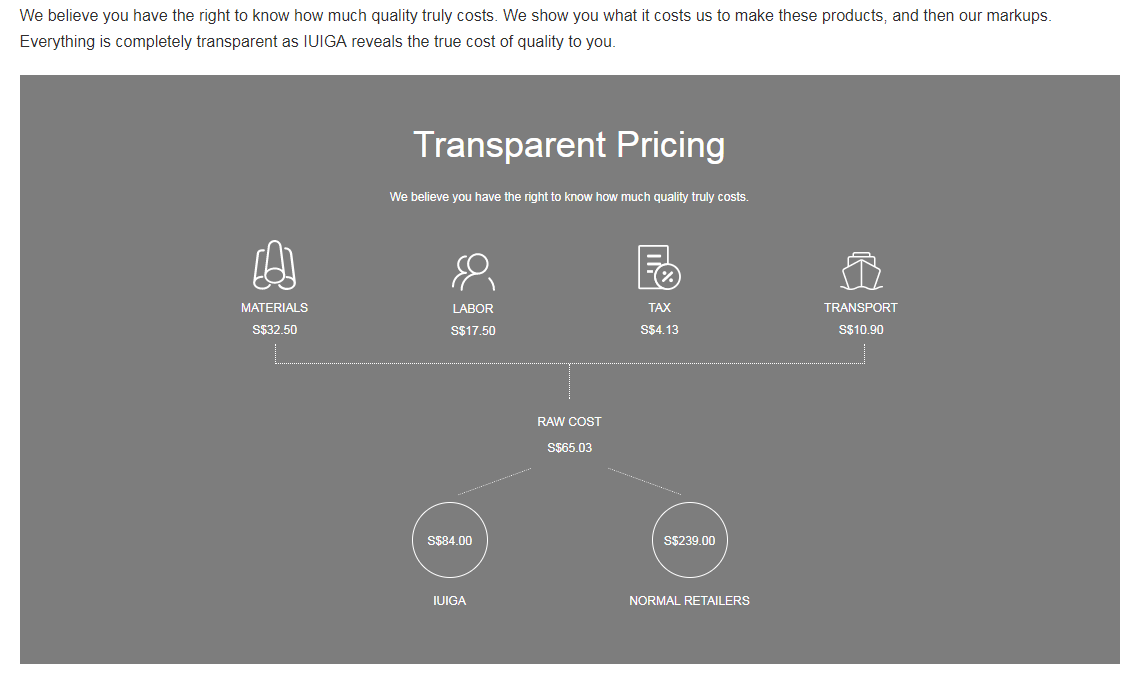Click the S$4.13 tax amount

point(659,330)
